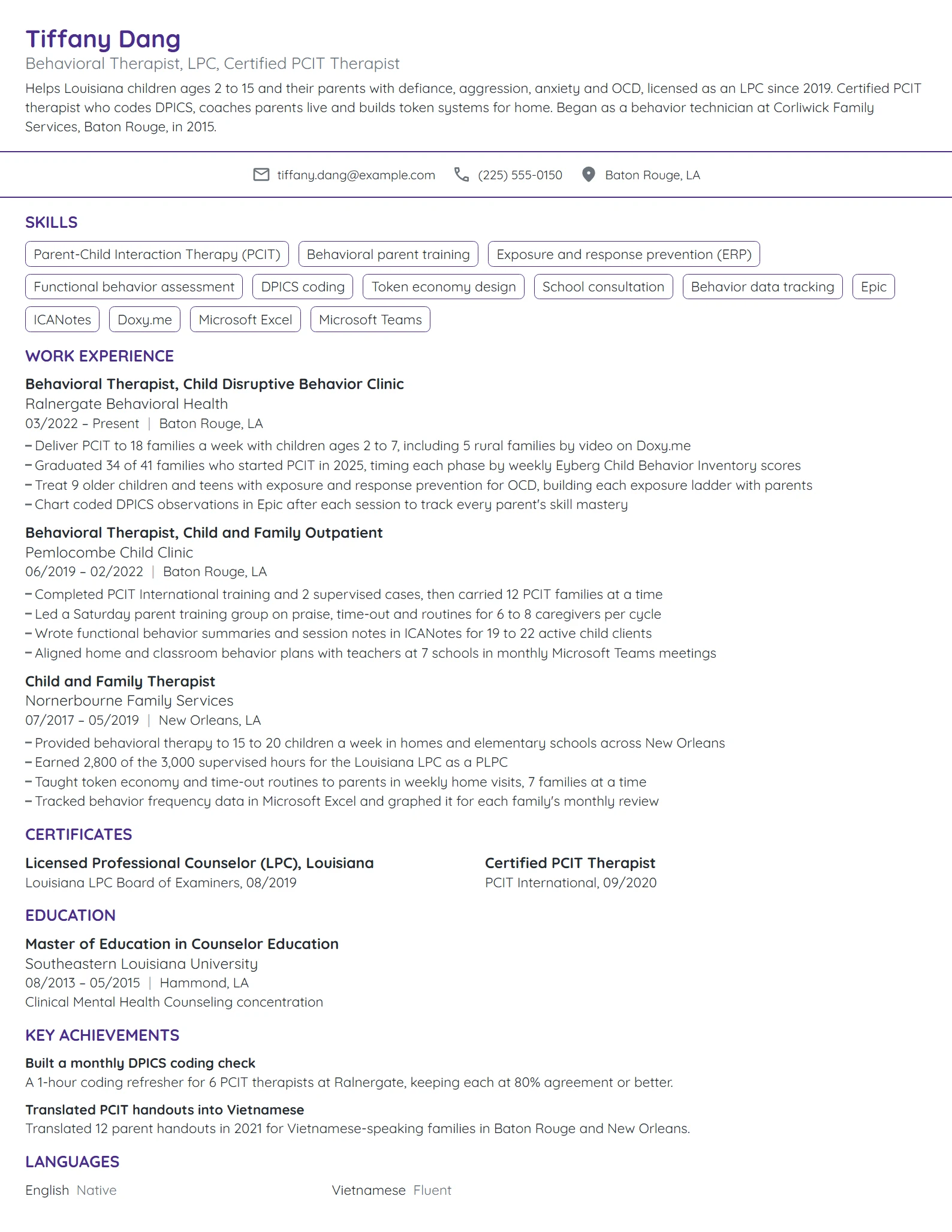Click the location pin icon
The width and height of the screenshot is (952, 1232).
click(x=589, y=174)
